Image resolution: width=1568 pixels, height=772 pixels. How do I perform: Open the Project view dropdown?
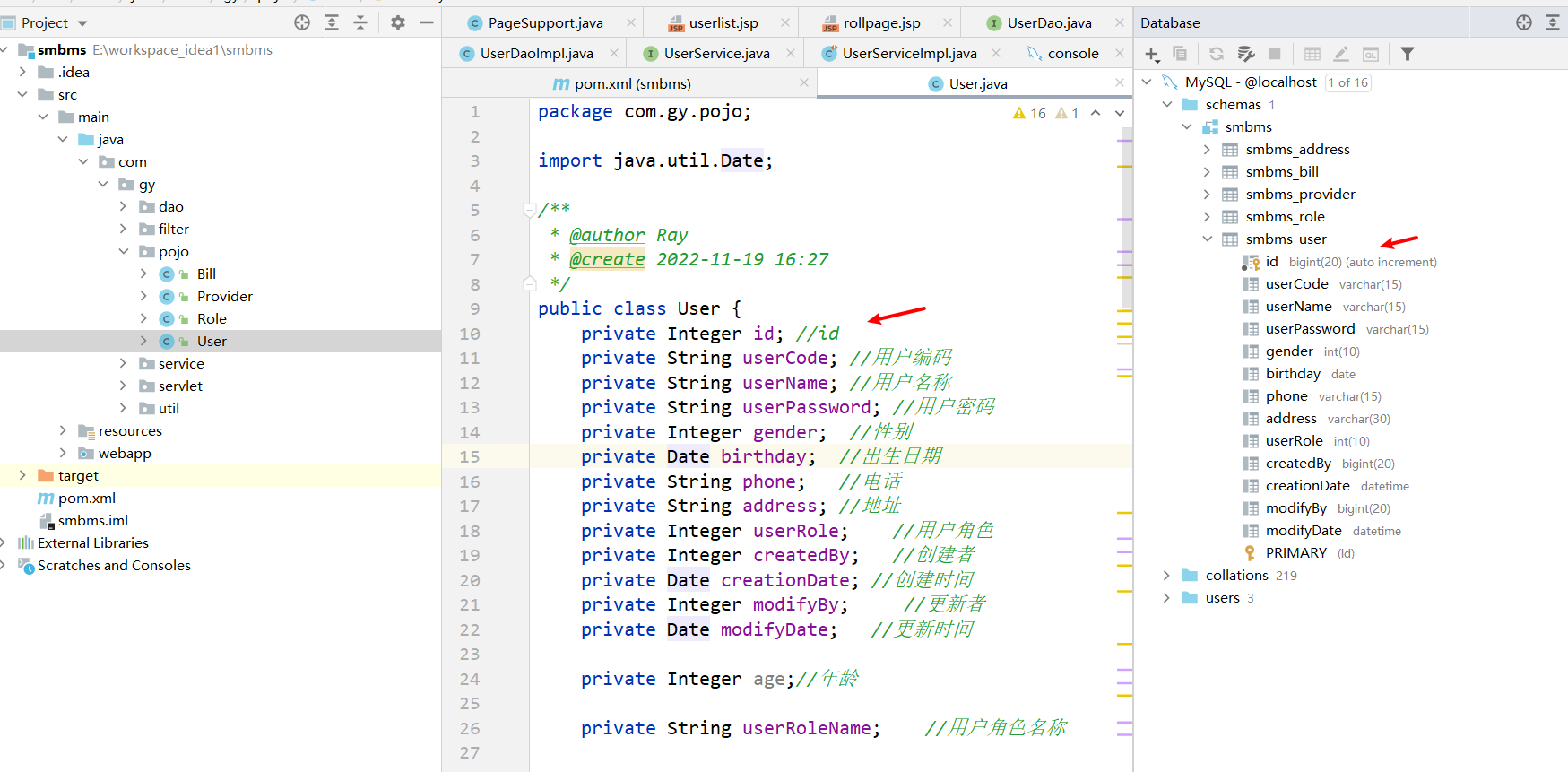point(83,23)
